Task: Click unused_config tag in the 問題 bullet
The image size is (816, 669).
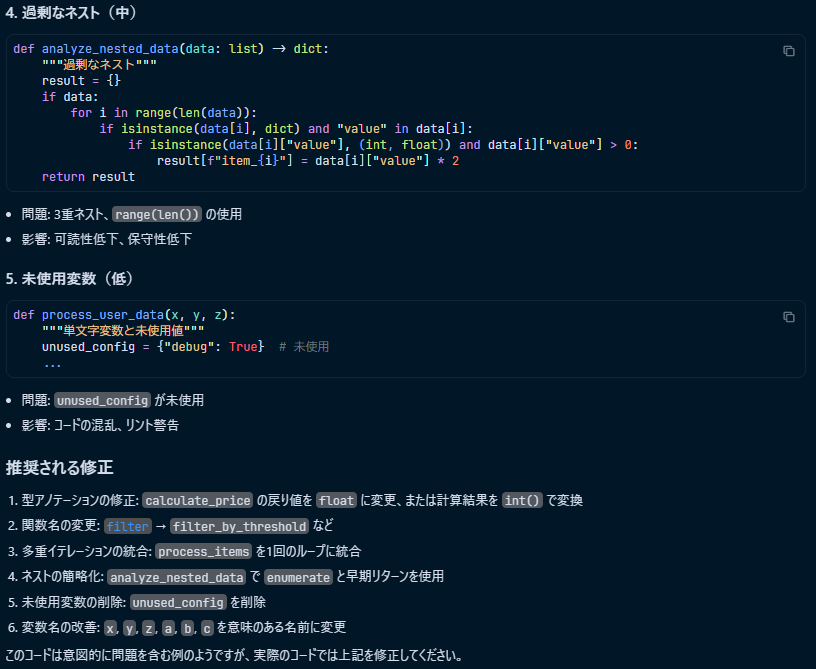Action: tap(103, 401)
